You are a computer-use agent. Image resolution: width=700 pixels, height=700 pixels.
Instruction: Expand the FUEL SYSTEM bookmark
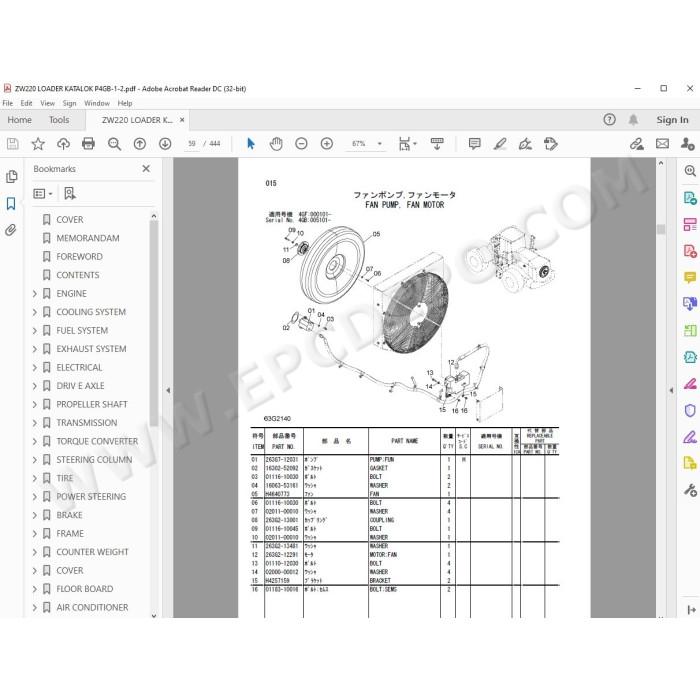(35, 330)
